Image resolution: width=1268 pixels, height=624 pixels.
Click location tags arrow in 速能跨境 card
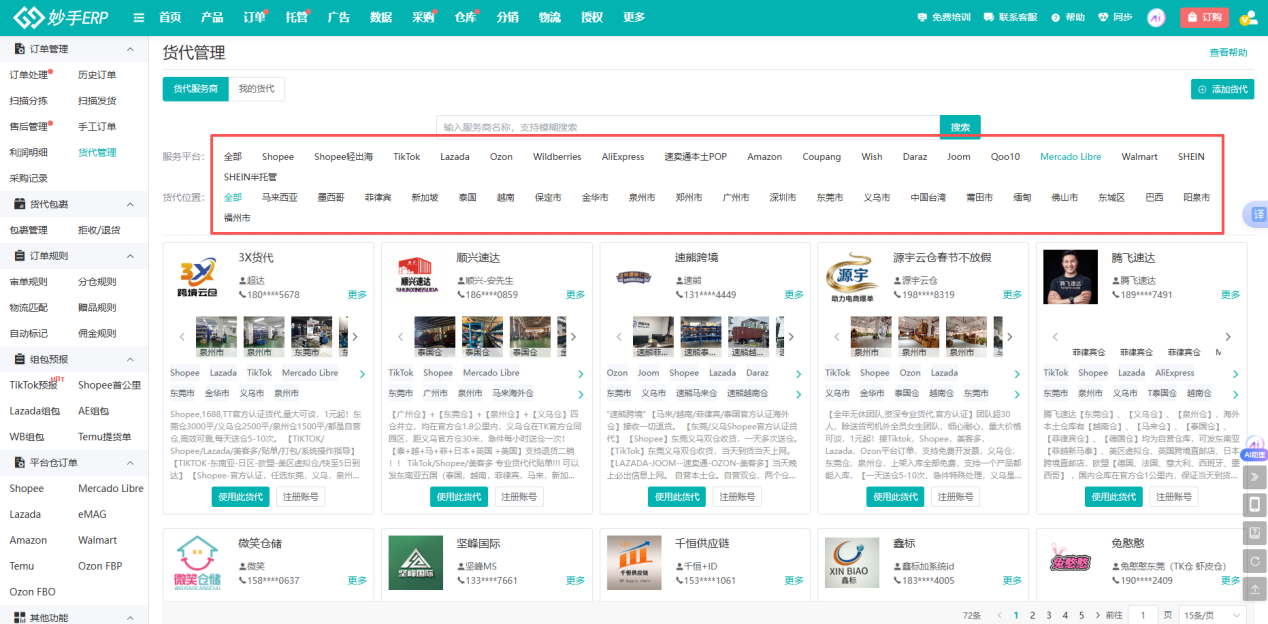pyautogui.click(x=800, y=394)
